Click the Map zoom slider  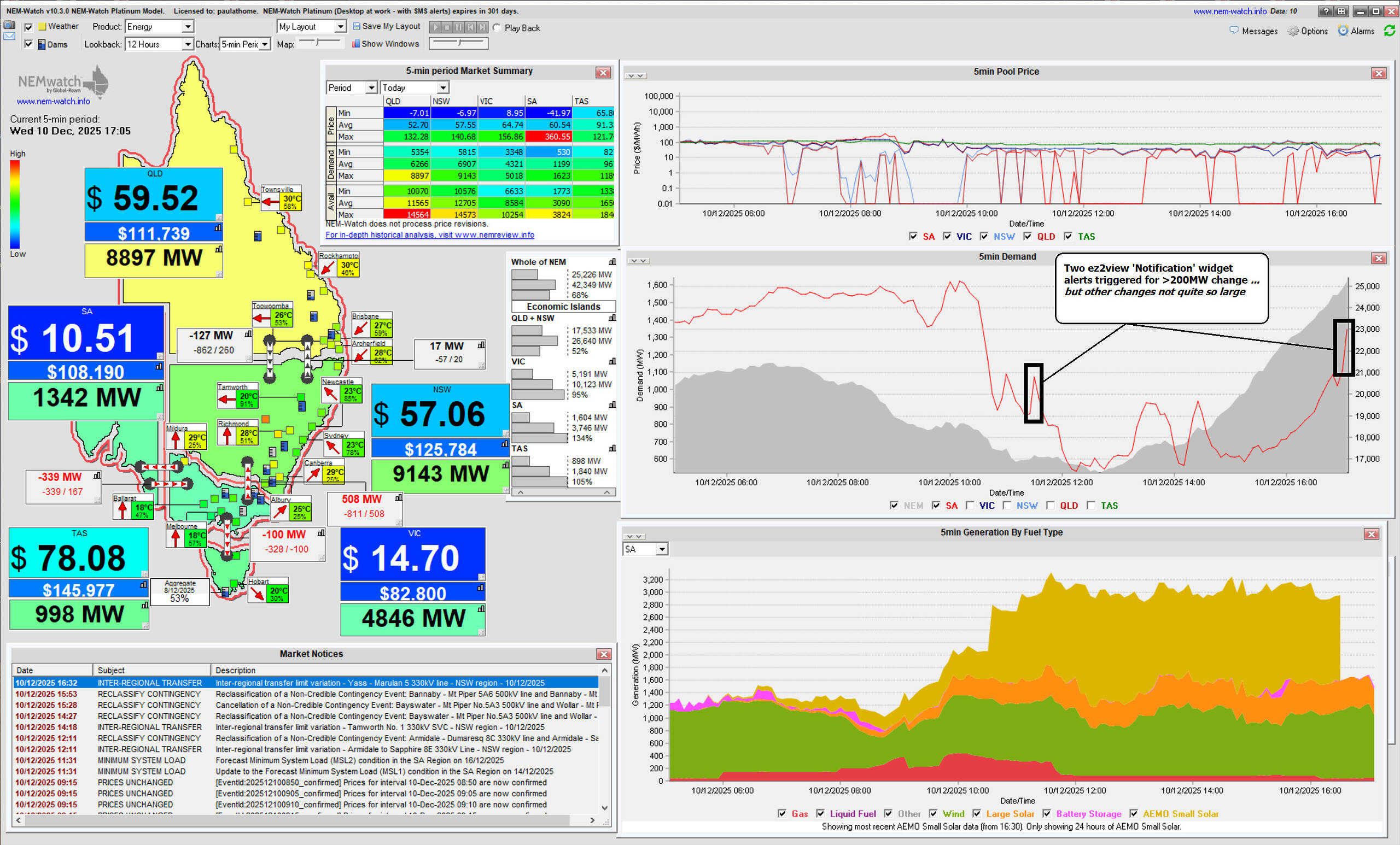[318, 42]
